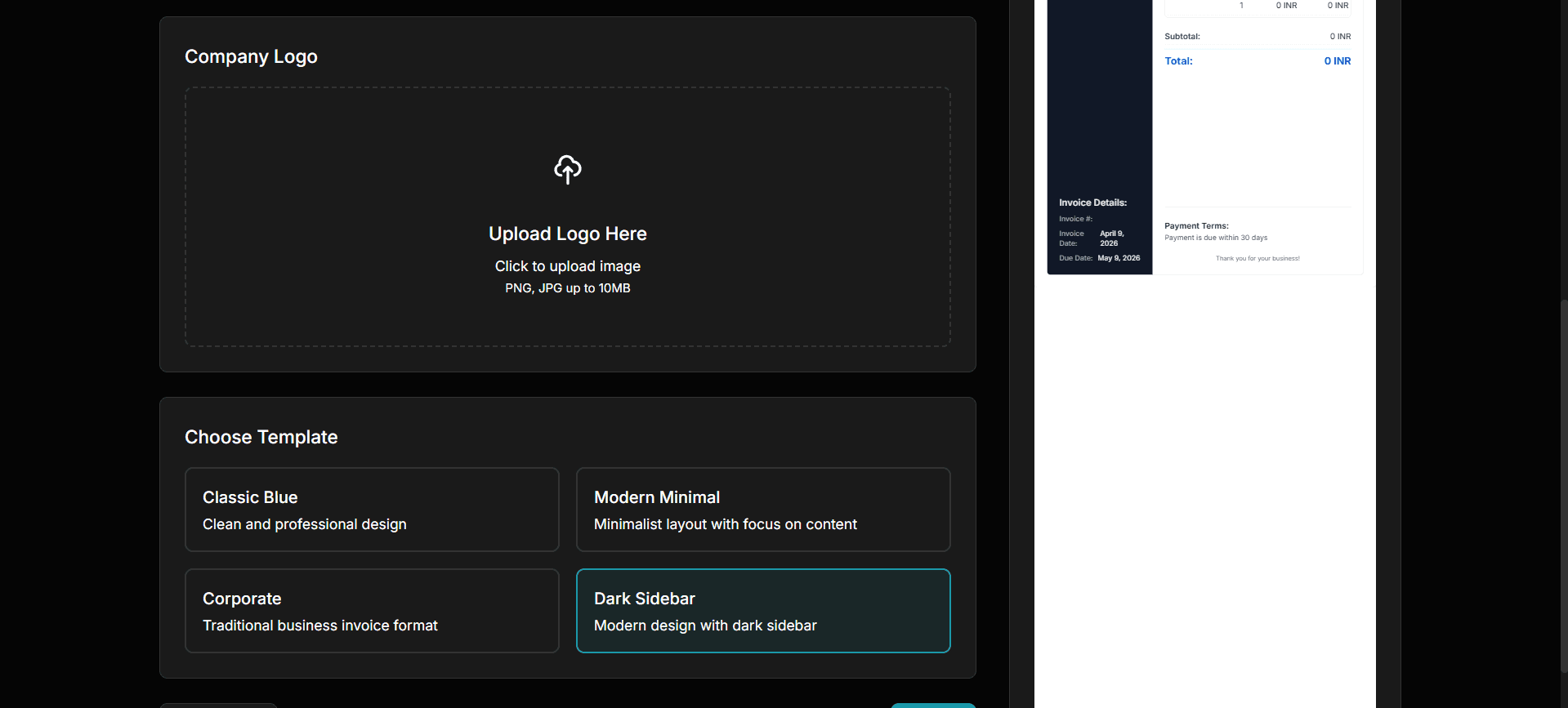Click the cloud upload icon
The image size is (1568, 708).
point(567,169)
